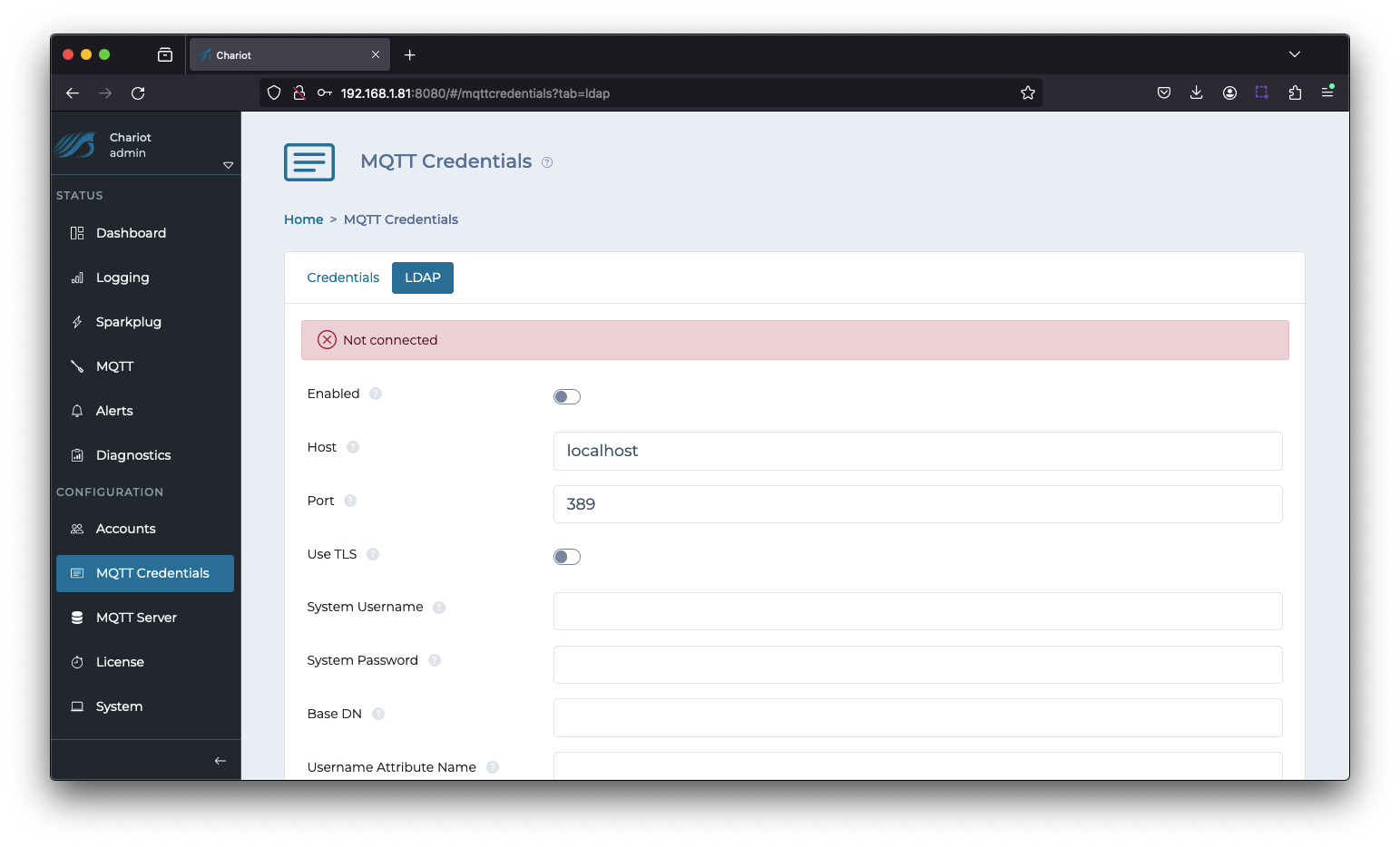Bookmark this page with star icon
The image size is (1400, 847).
pos(1028,93)
